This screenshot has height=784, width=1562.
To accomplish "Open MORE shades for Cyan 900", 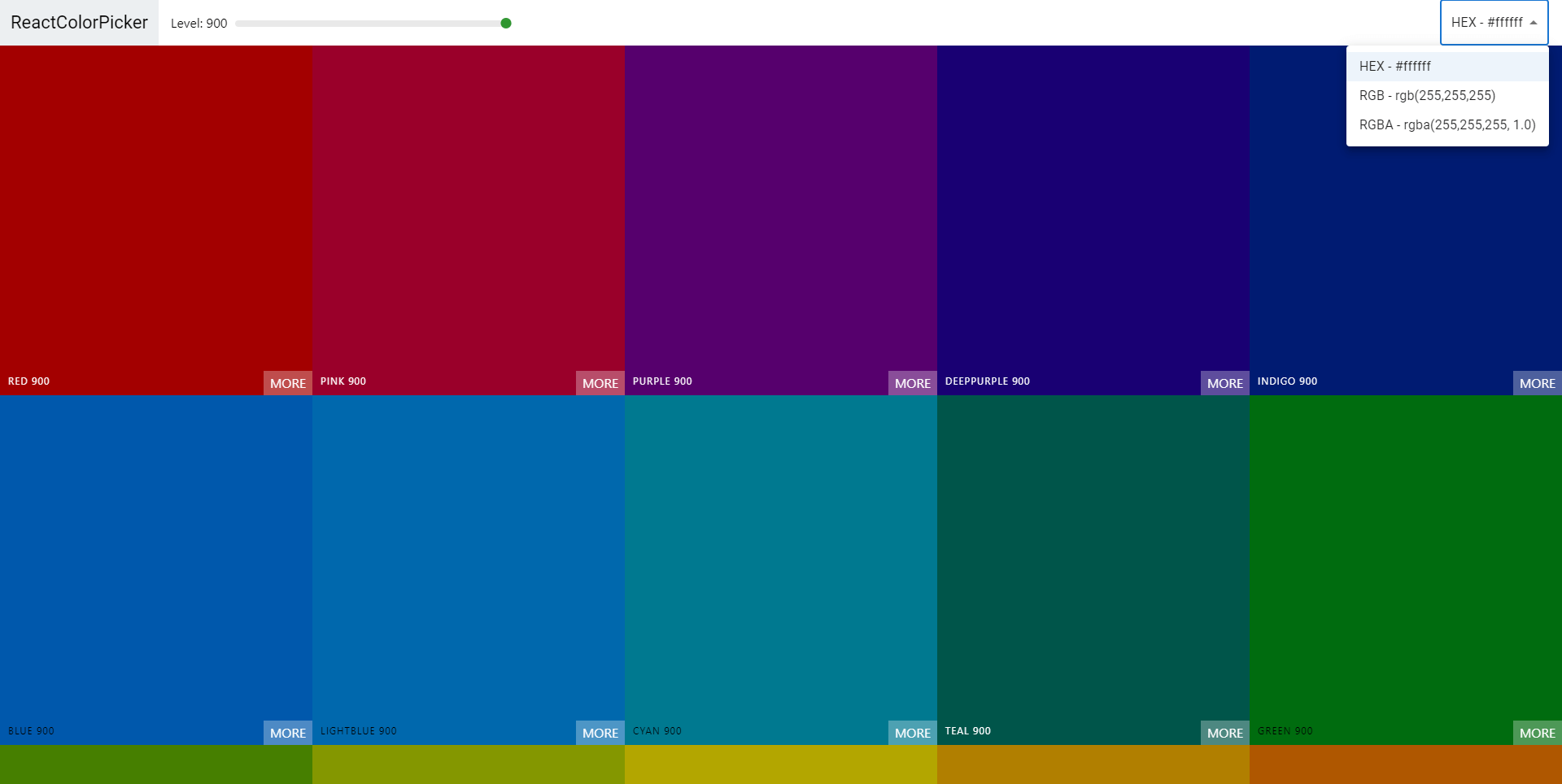I will 913,733.
